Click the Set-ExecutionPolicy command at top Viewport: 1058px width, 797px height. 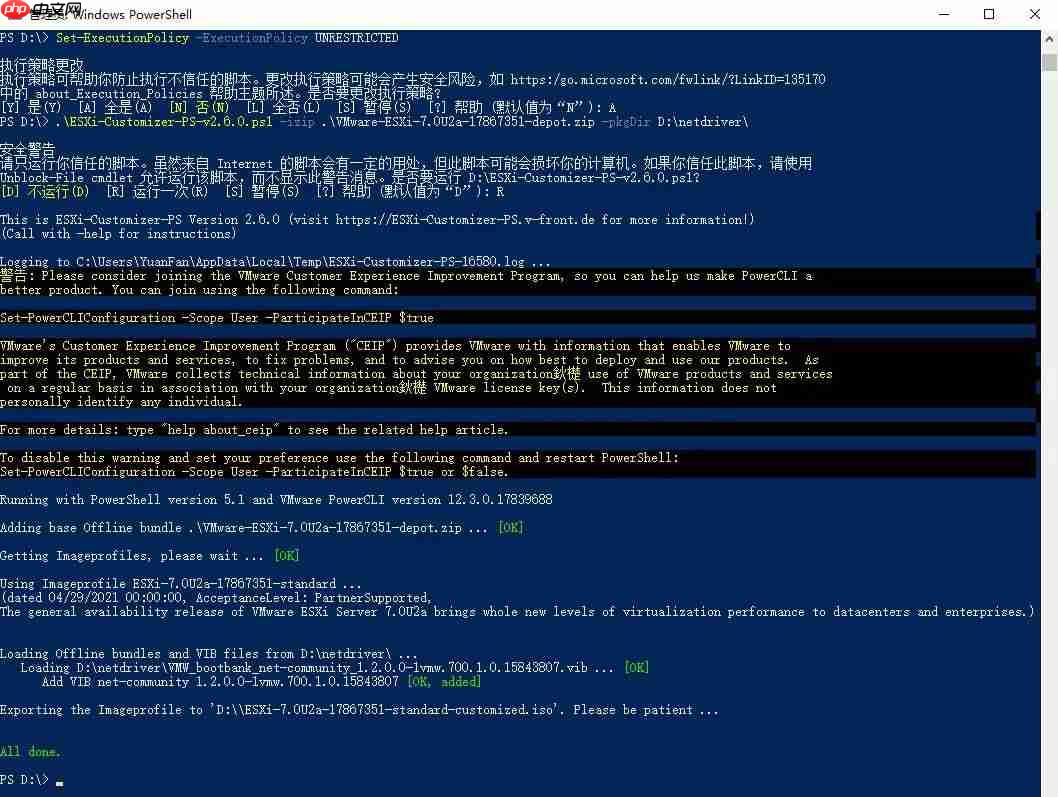point(122,38)
